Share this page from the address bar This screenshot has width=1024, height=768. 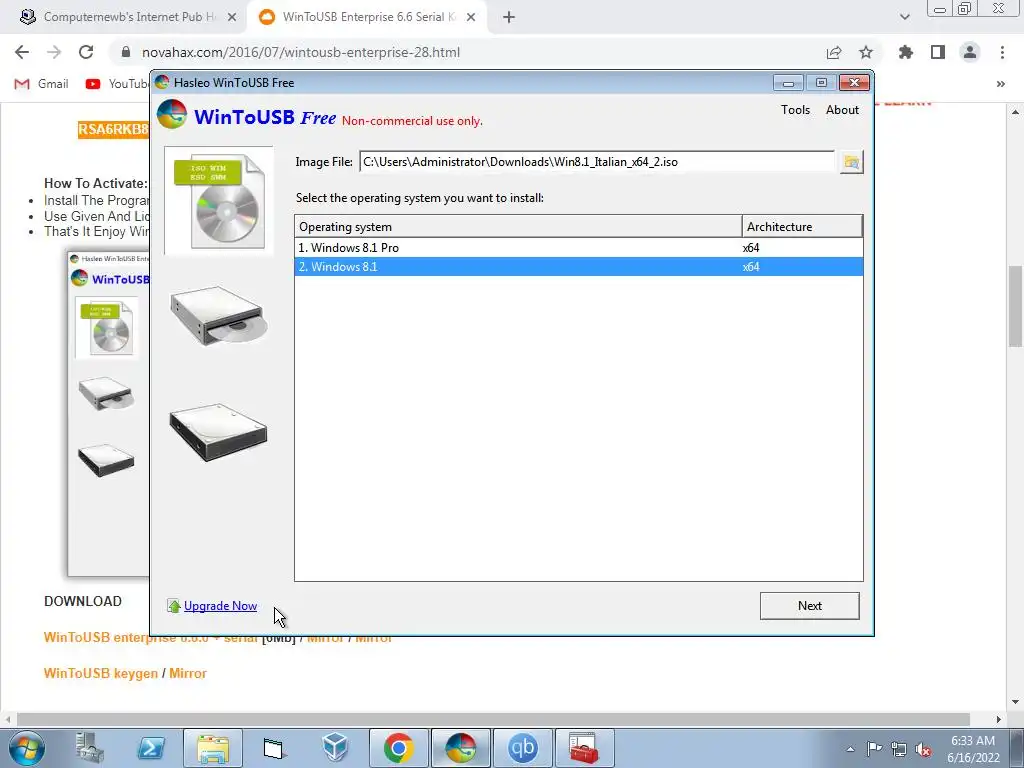pos(834,52)
